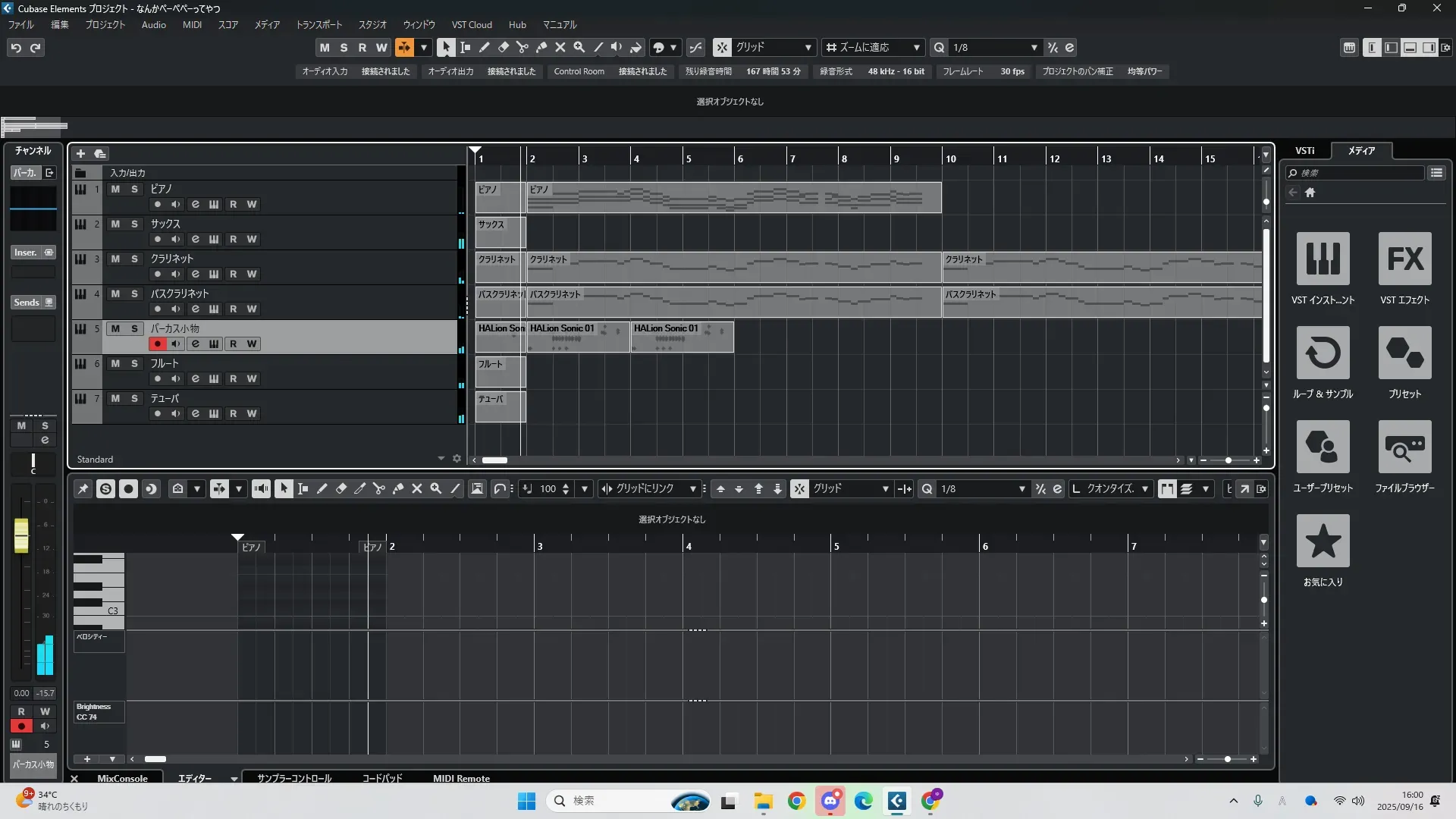The height and width of the screenshot is (819, 1456).
Task: Open the ズームに適応 grid type dropdown
Action: (916, 48)
